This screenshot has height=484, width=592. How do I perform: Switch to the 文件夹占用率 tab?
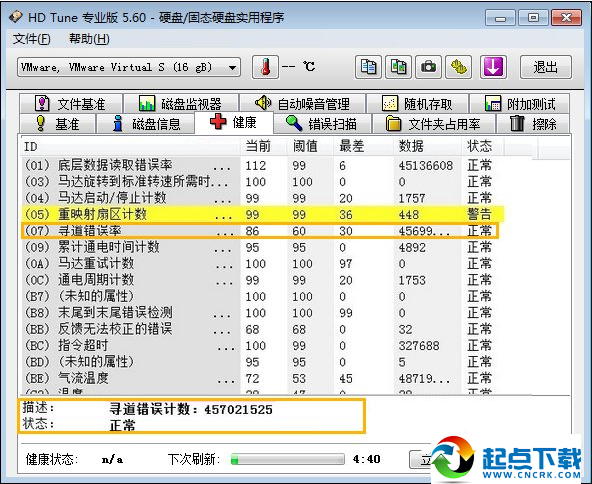433,123
